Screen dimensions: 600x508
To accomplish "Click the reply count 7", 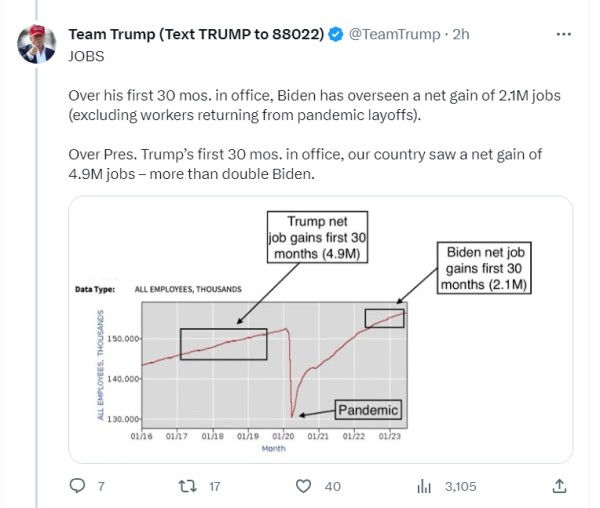I will (99, 487).
